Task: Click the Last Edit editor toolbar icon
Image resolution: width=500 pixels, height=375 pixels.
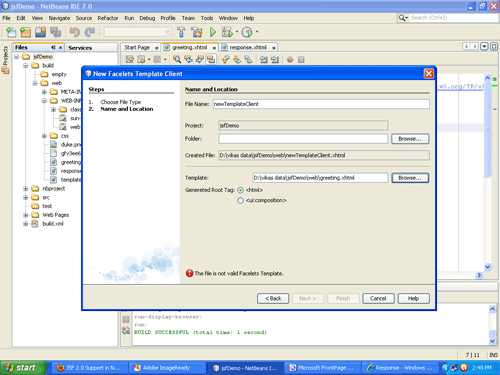Action: click(130, 59)
